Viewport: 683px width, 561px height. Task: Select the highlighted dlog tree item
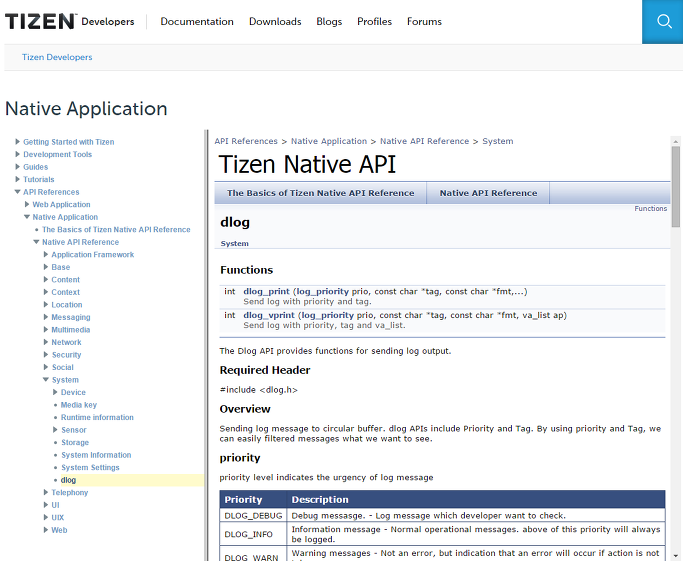(x=68, y=480)
